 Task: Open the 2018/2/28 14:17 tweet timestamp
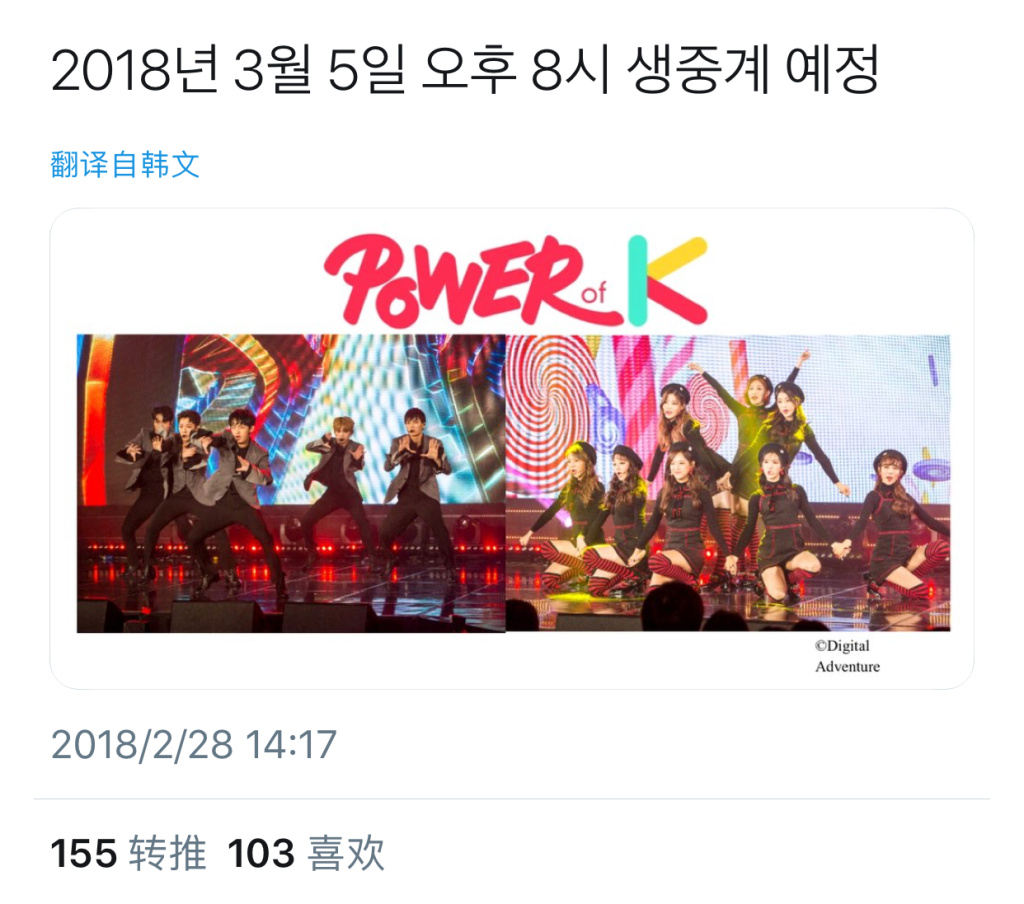tap(194, 745)
